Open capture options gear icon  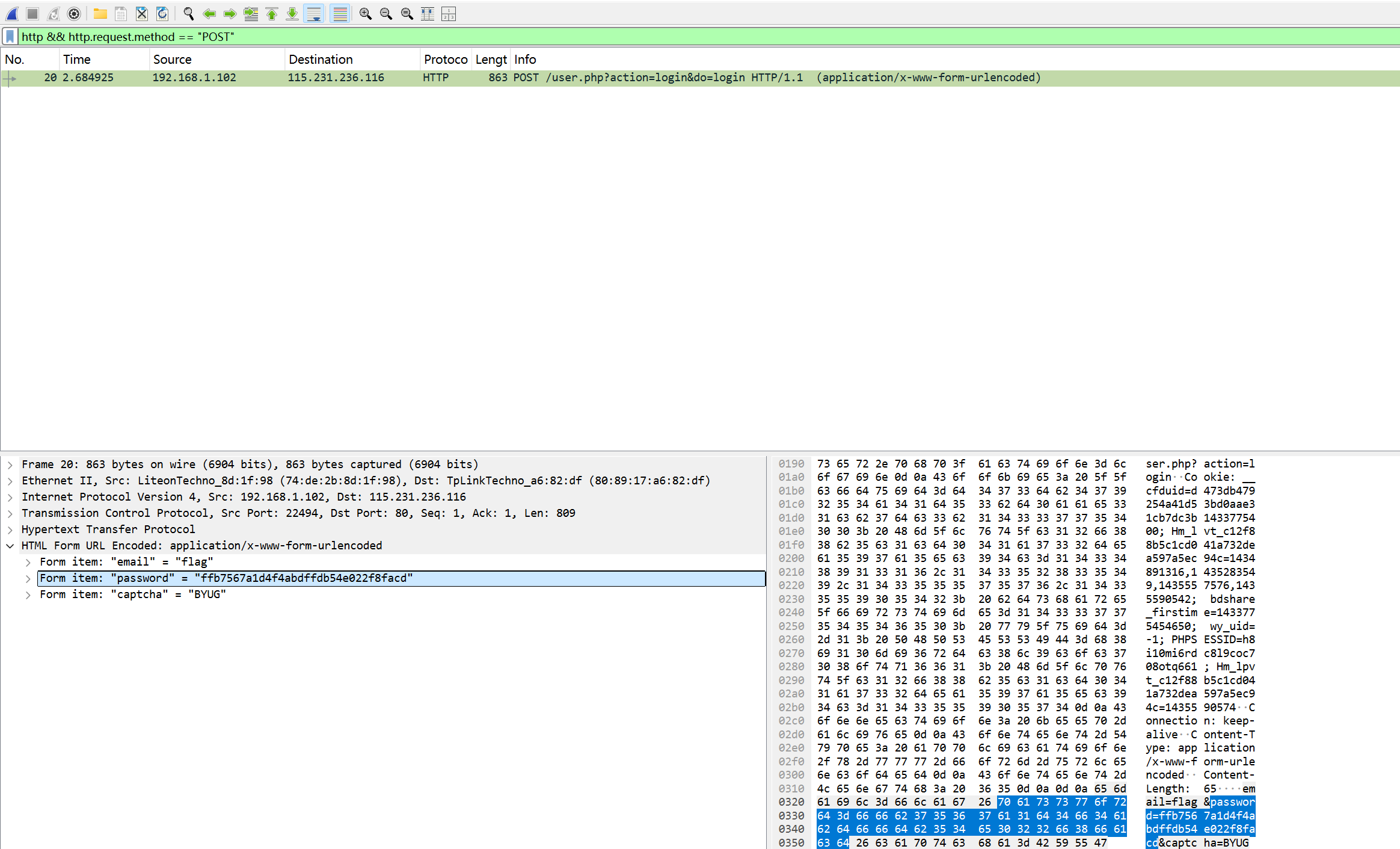click(x=74, y=13)
